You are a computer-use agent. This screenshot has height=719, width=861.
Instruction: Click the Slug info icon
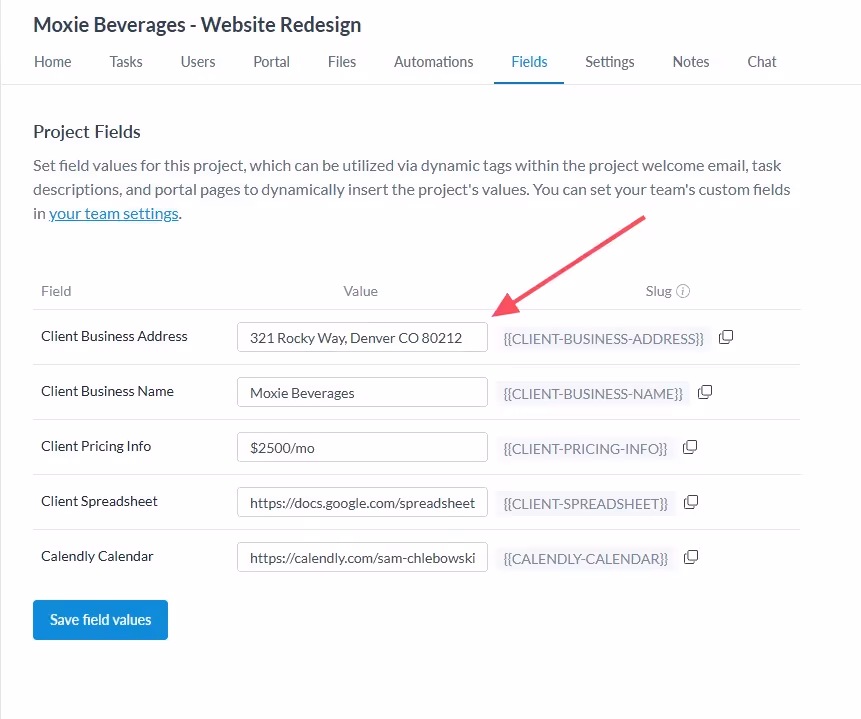[x=683, y=291]
